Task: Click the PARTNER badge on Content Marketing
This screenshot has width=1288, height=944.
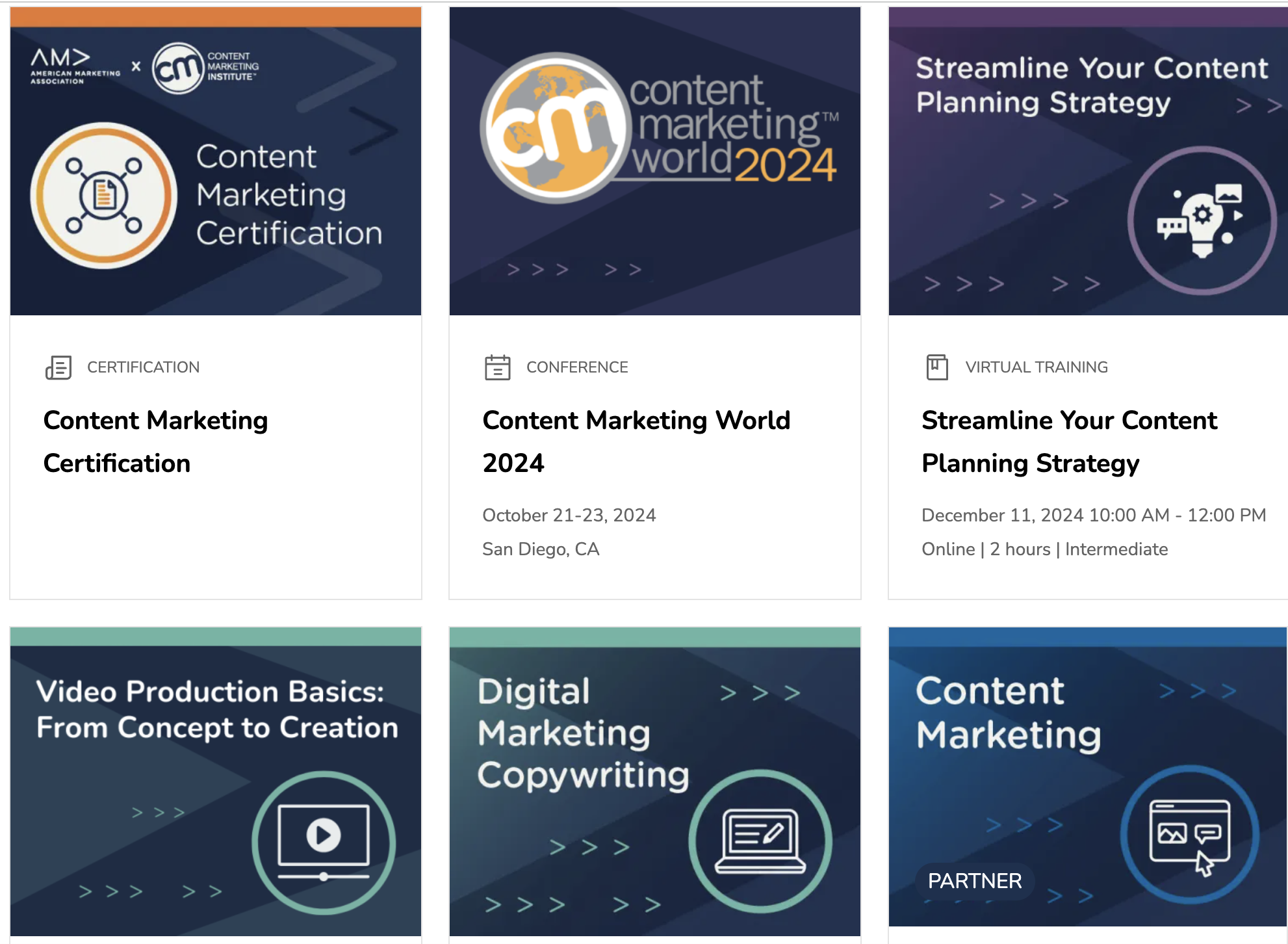Action: [974, 881]
